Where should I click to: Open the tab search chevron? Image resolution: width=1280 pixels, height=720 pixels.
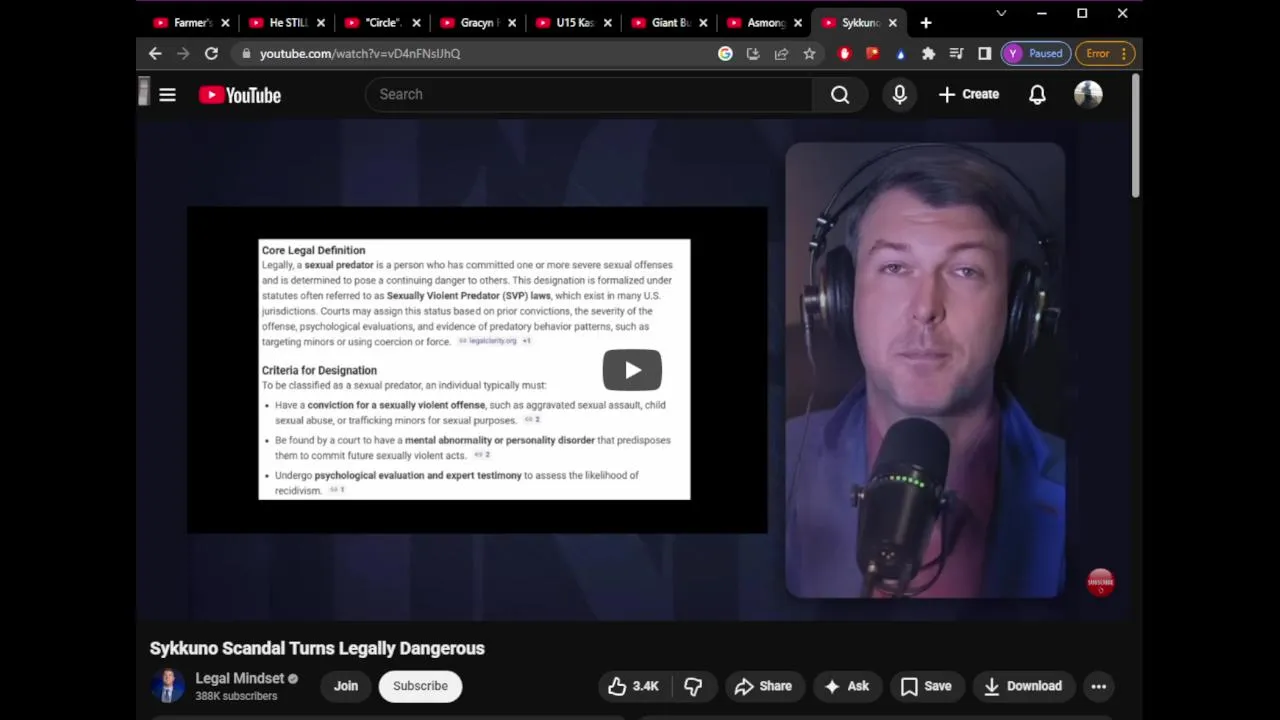(1001, 14)
